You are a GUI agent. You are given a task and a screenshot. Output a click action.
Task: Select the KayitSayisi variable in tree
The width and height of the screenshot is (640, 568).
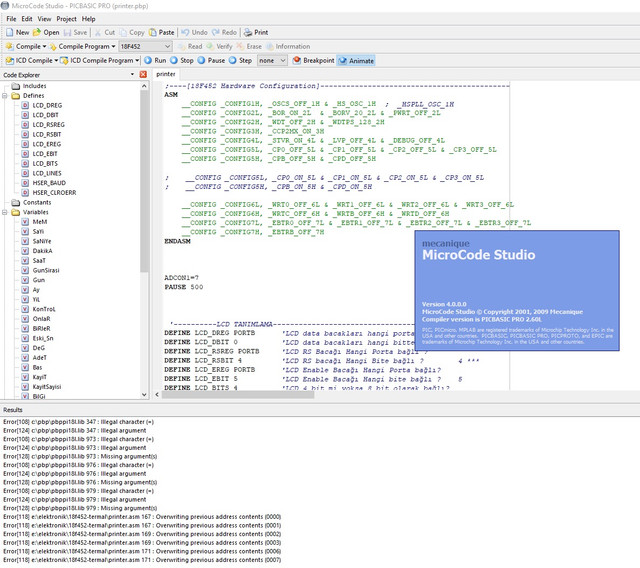point(47,387)
